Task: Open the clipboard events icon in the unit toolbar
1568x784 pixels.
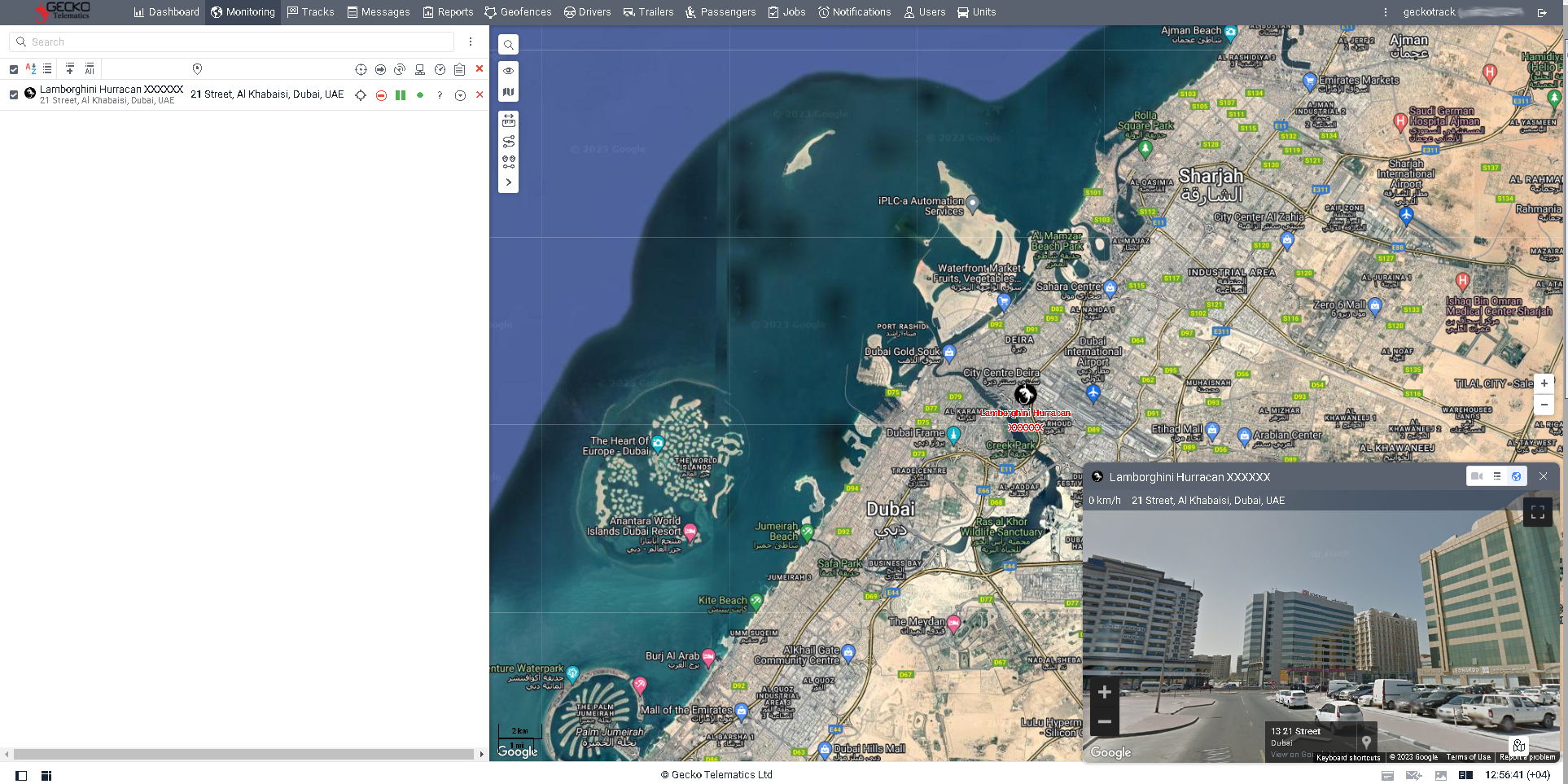Action: (x=458, y=69)
